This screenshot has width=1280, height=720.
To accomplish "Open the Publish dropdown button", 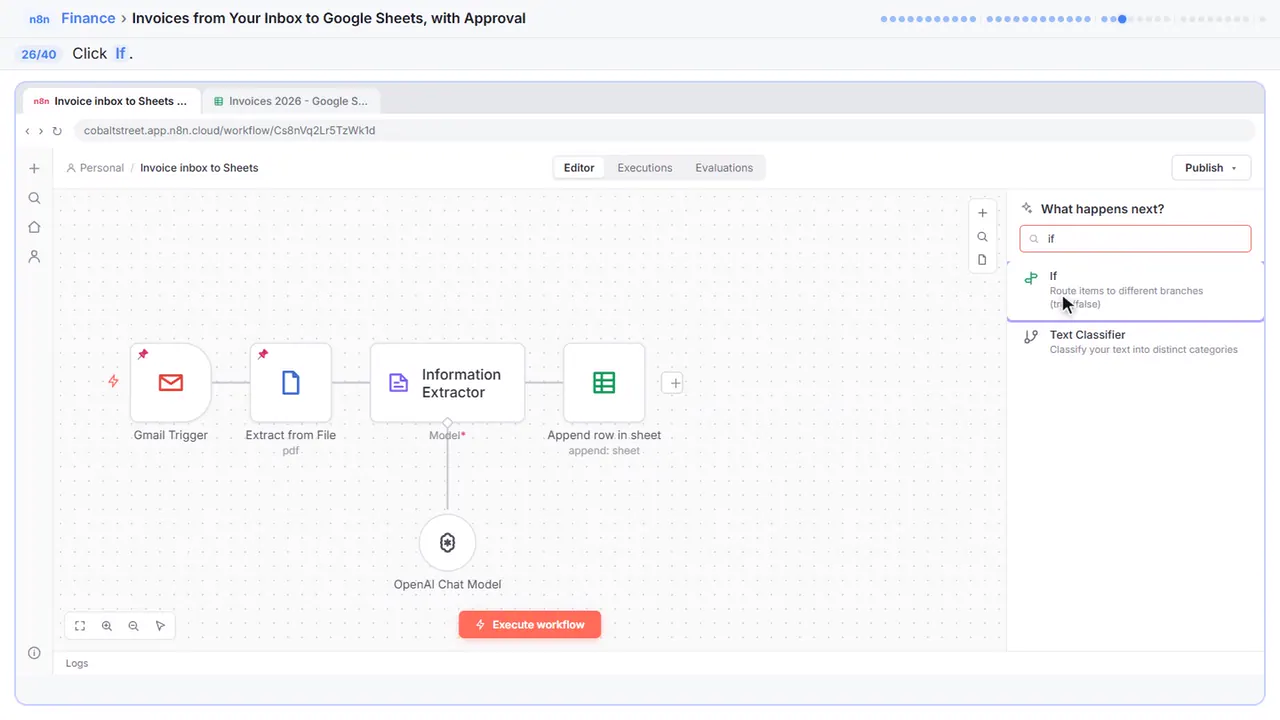I will pyautogui.click(x=1211, y=168).
